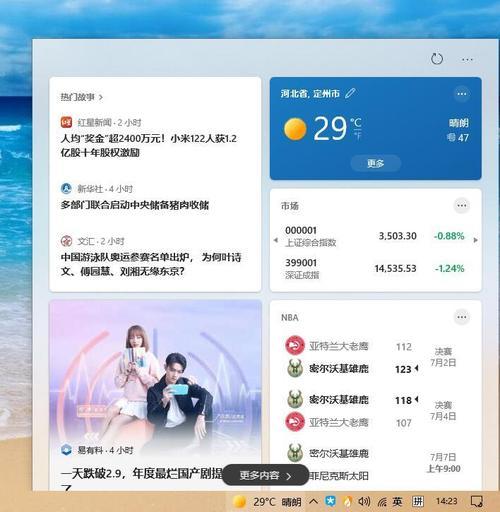Expand hidden tray icons with the caret
This screenshot has height=512, width=500.
313,501
